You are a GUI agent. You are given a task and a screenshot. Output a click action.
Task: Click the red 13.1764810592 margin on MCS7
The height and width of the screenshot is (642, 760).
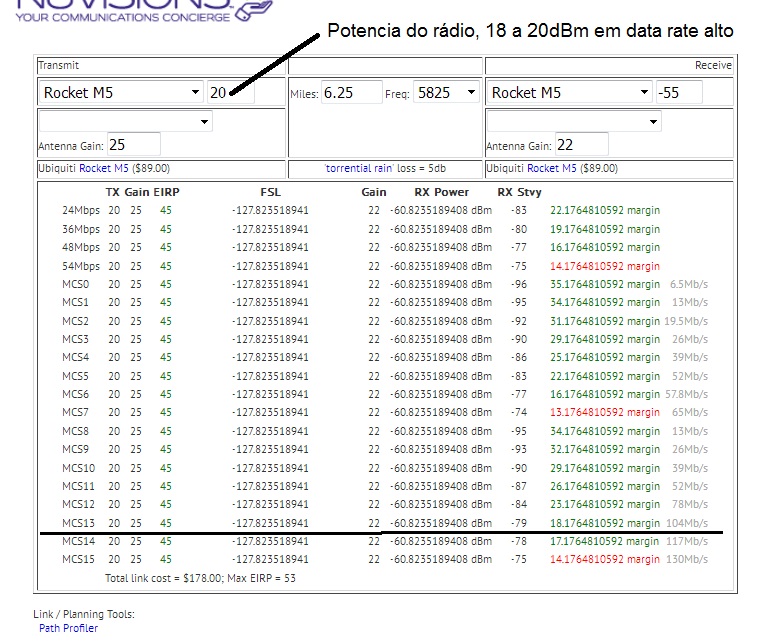[605, 412]
